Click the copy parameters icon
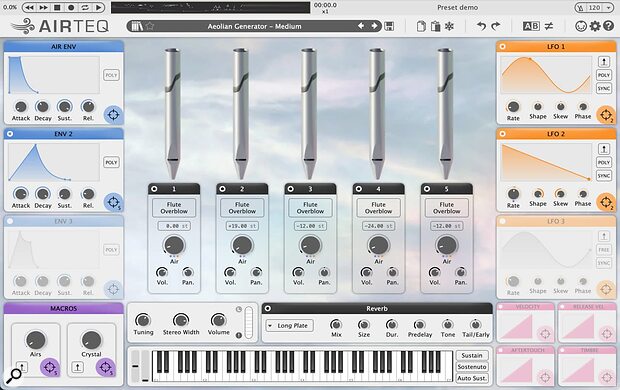The height and width of the screenshot is (390, 620). point(422,27)
